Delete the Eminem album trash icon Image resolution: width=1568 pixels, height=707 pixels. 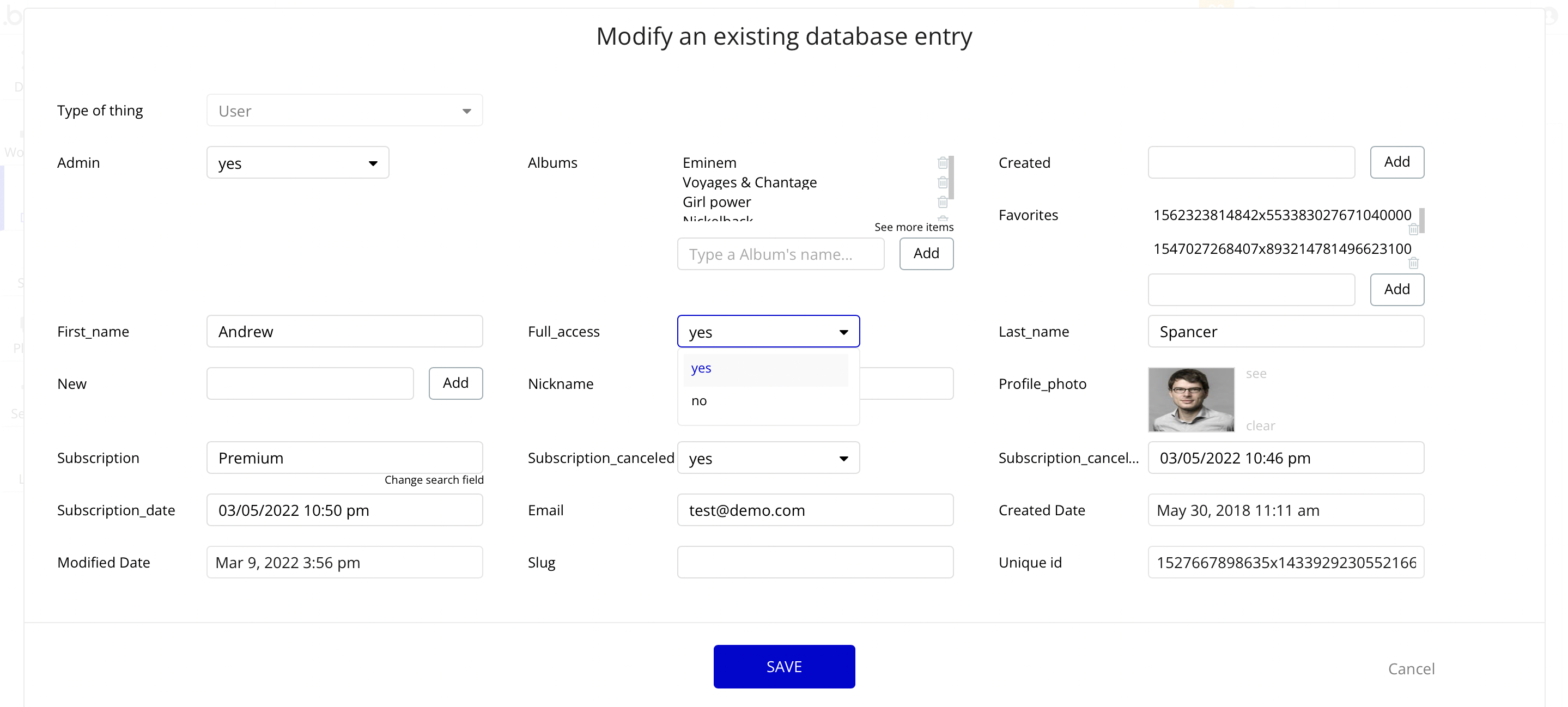click(x=942, y=163)
